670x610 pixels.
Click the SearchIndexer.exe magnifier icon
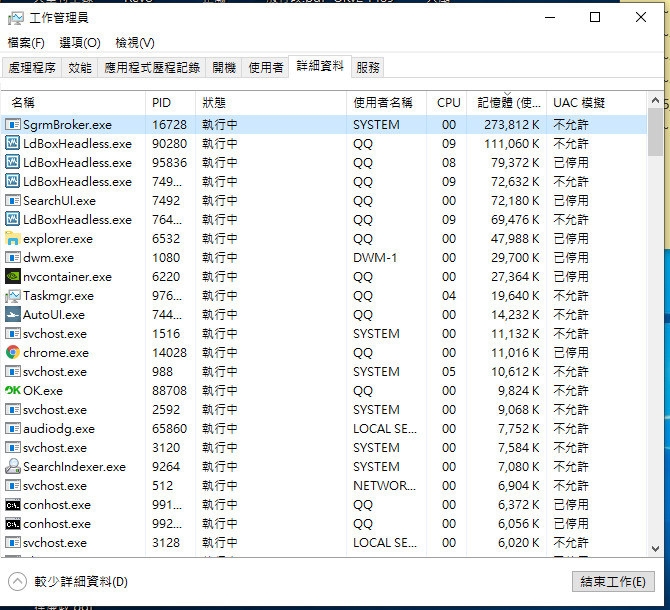point(12,466)
